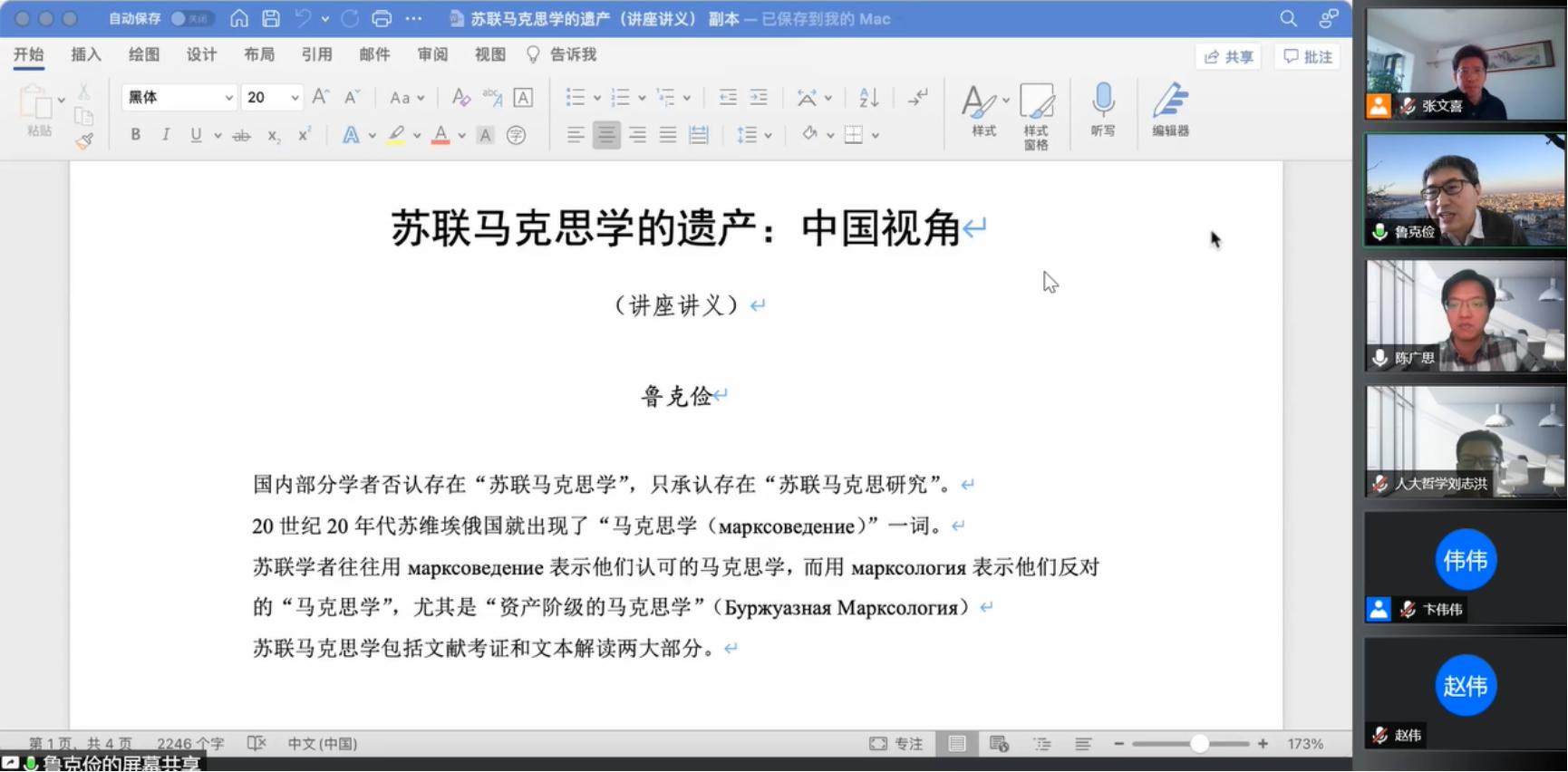Click the Comments (批注) button
Image resolution: width=1568 pixels, height=772 pixels.
pyautogui.click(x=1307, y=57)
